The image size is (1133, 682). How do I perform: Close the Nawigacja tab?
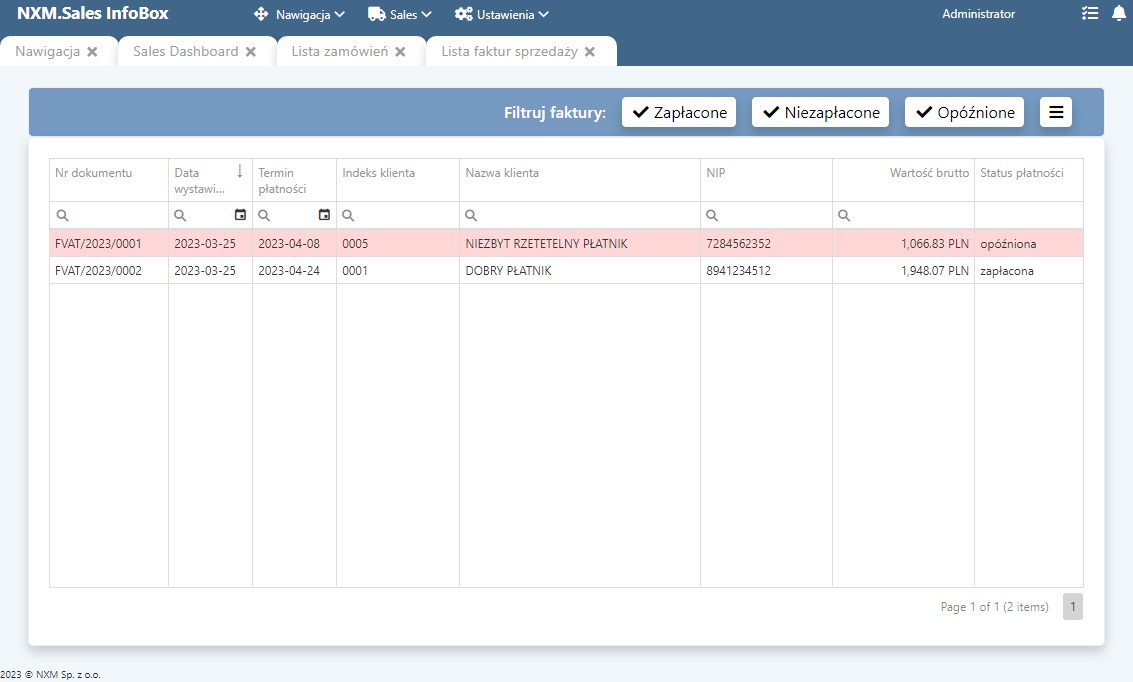point(92,52)
